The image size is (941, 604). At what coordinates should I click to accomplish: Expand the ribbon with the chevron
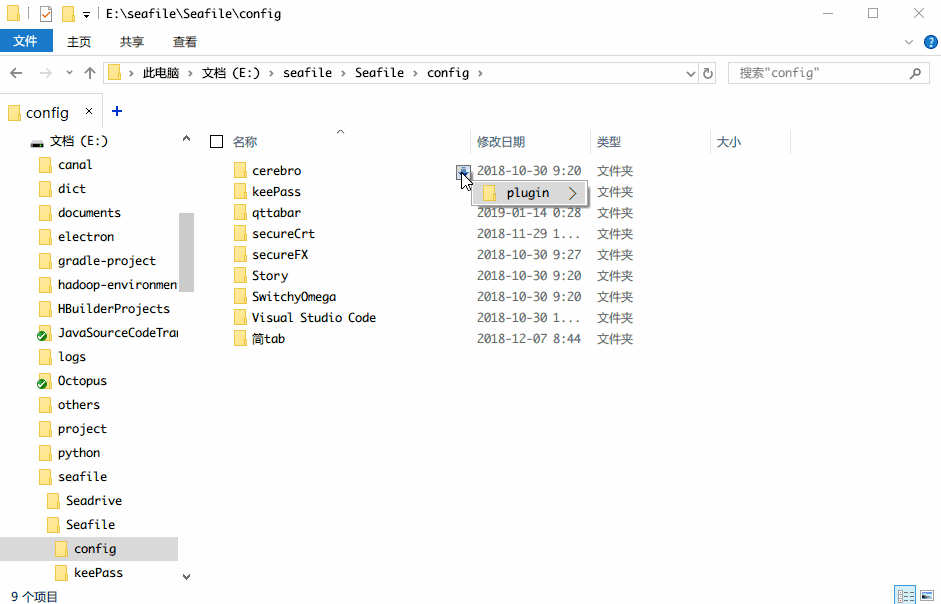(909, 42)
